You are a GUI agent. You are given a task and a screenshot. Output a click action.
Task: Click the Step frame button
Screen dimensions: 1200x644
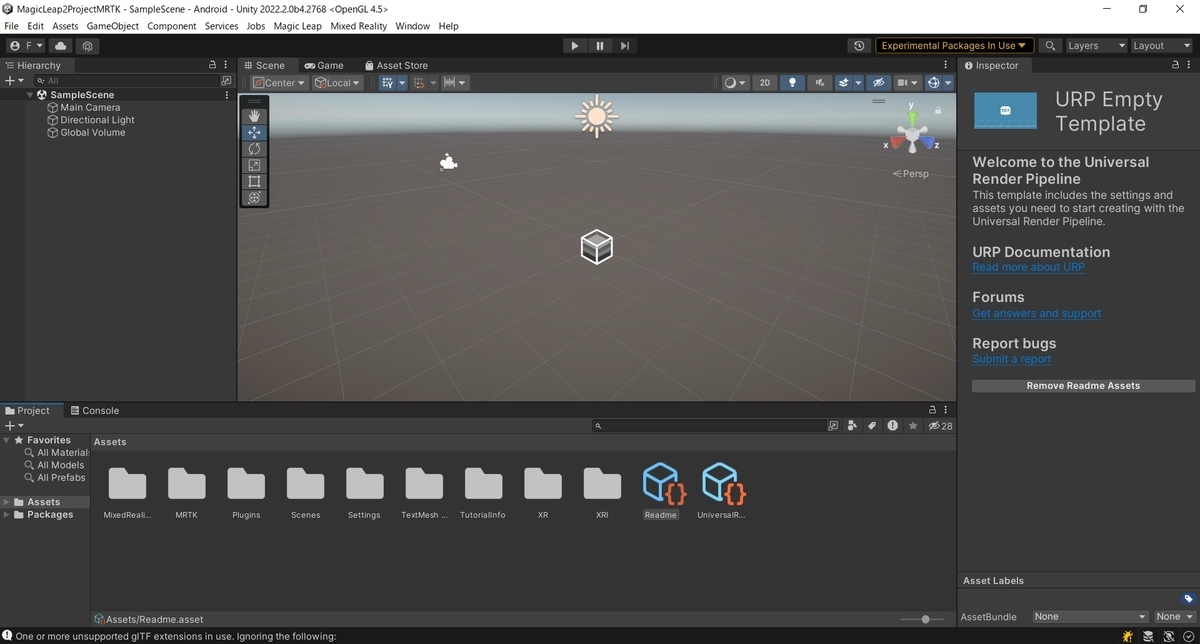coord(625,46)
